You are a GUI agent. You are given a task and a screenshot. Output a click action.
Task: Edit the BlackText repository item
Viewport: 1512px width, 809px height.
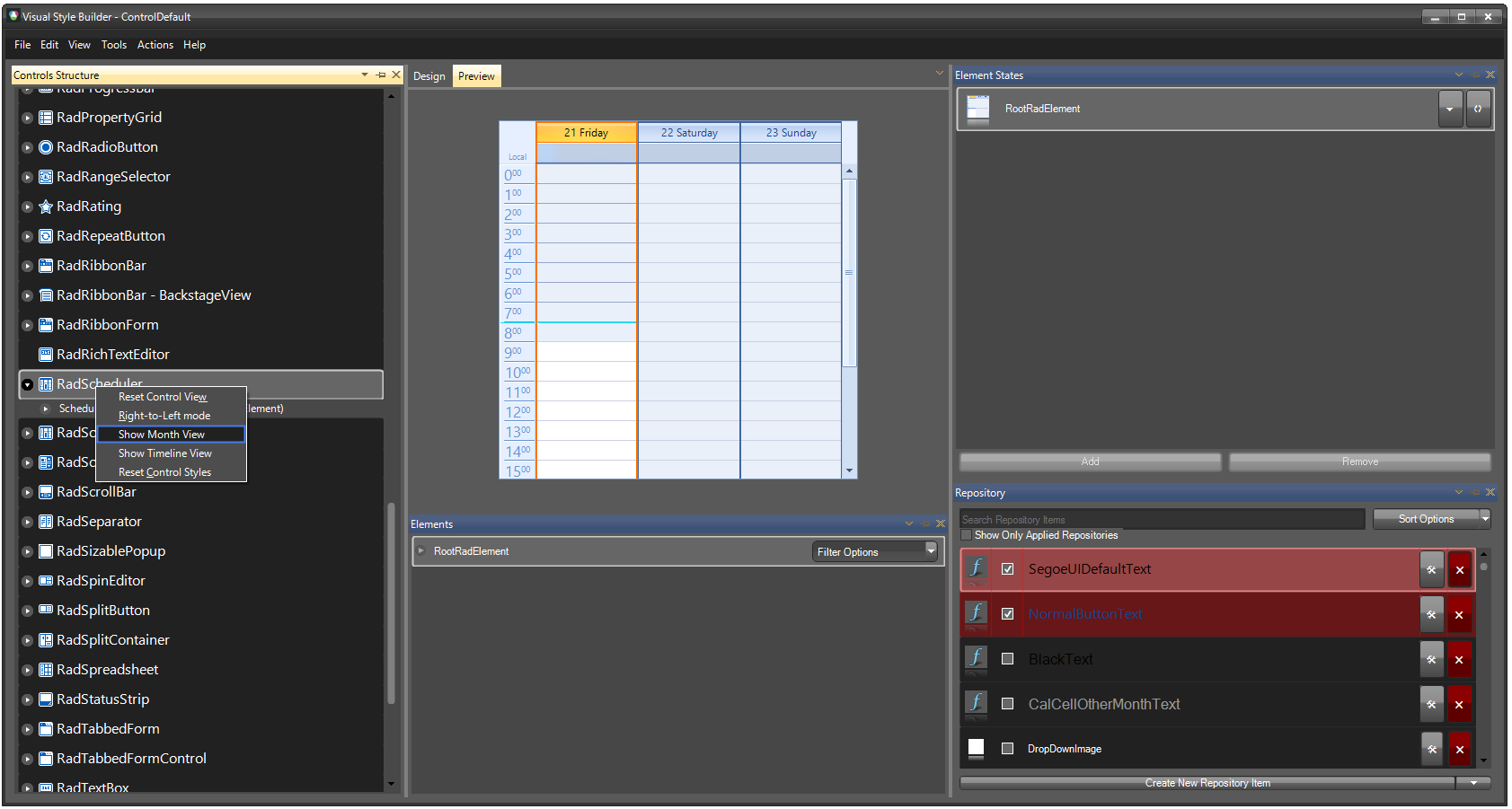coord(1432,660)
